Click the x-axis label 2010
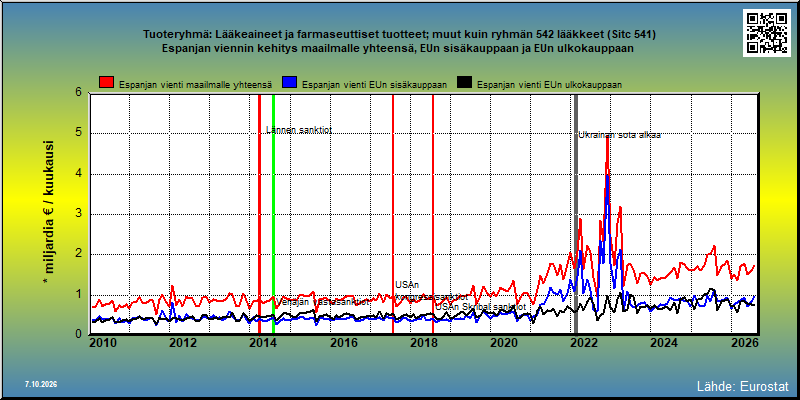 103,343
